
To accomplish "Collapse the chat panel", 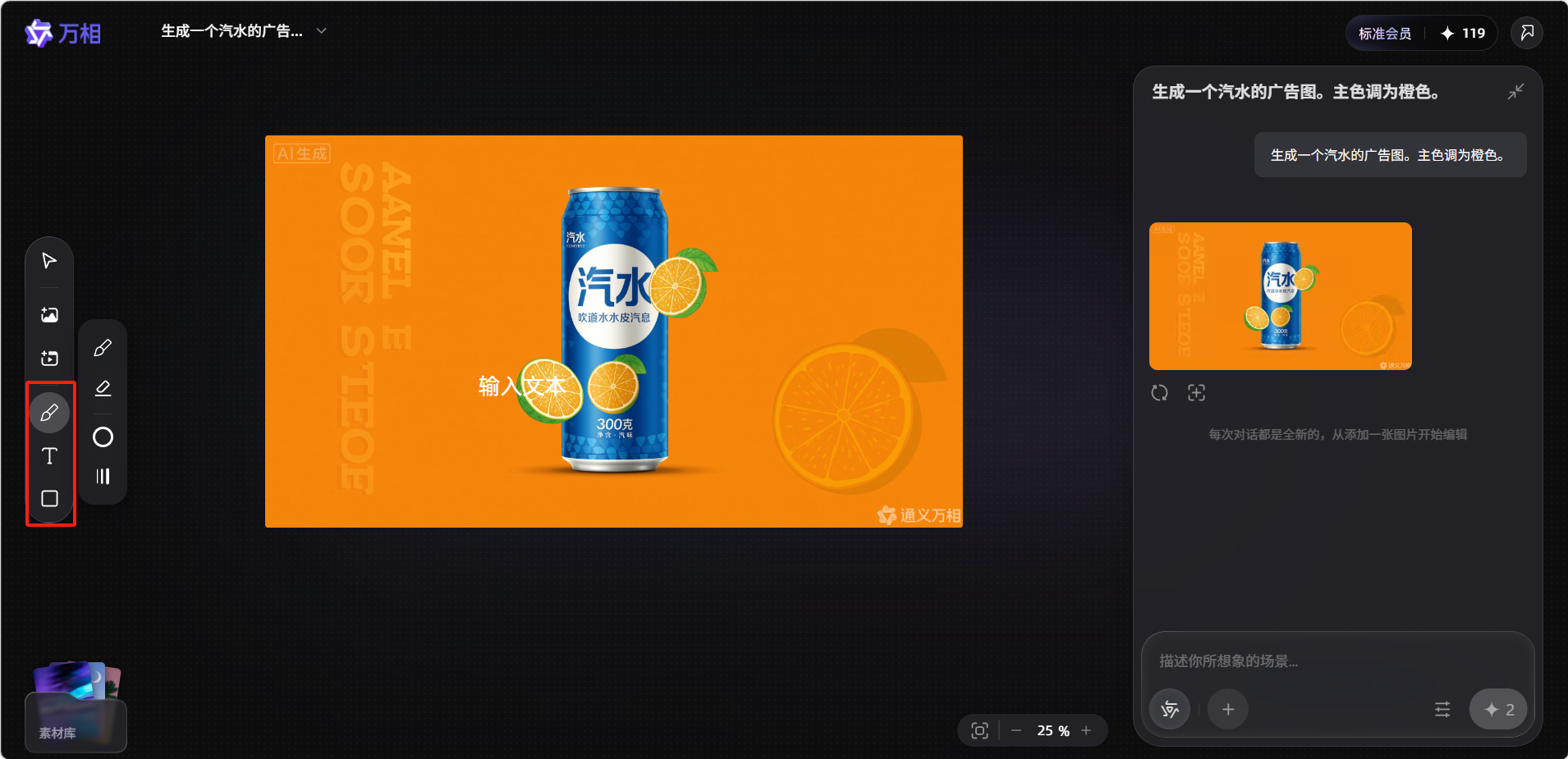I will (x=1515, y=92).
